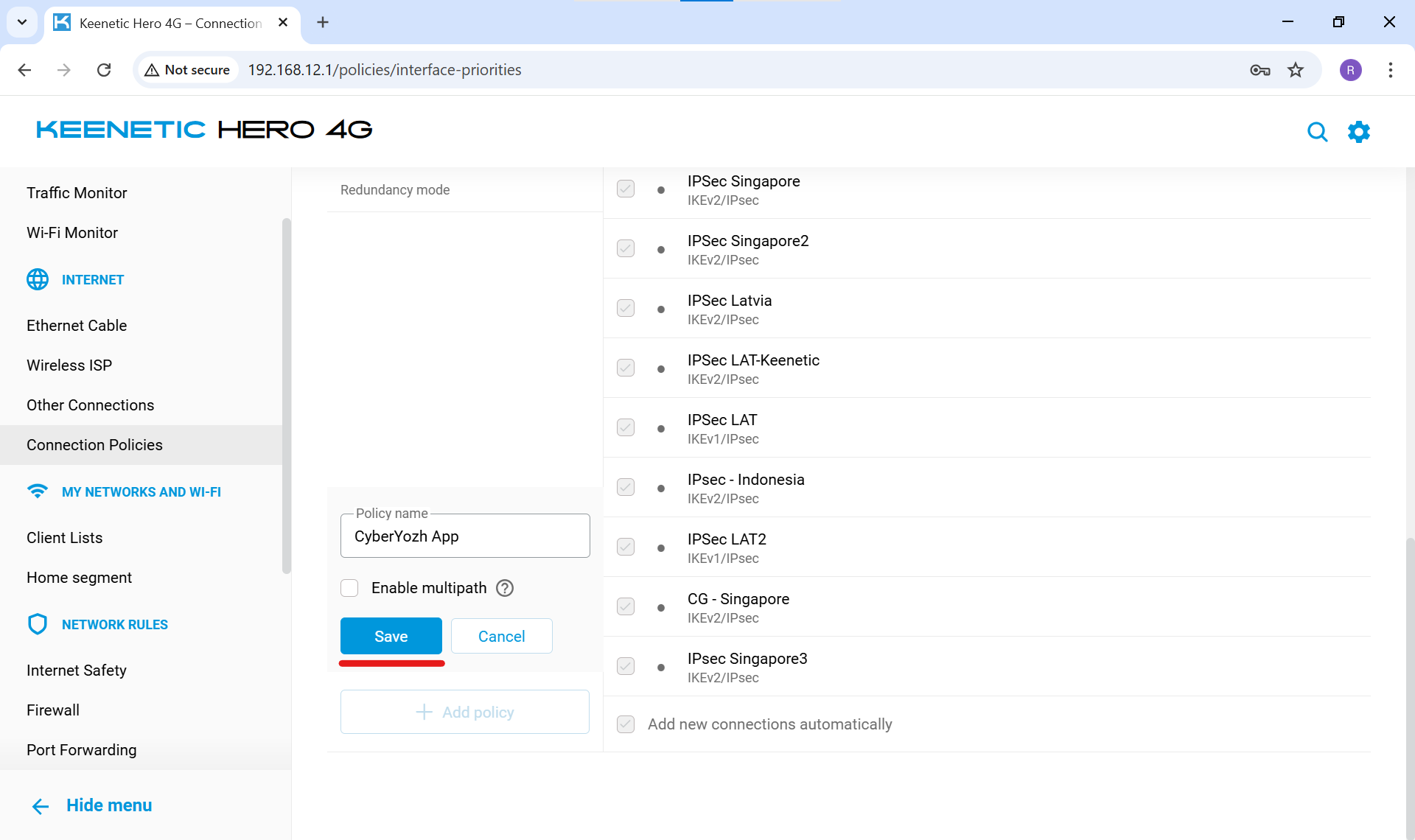Cancel editing the policy
1415x840 pixels.
[501, 636]
